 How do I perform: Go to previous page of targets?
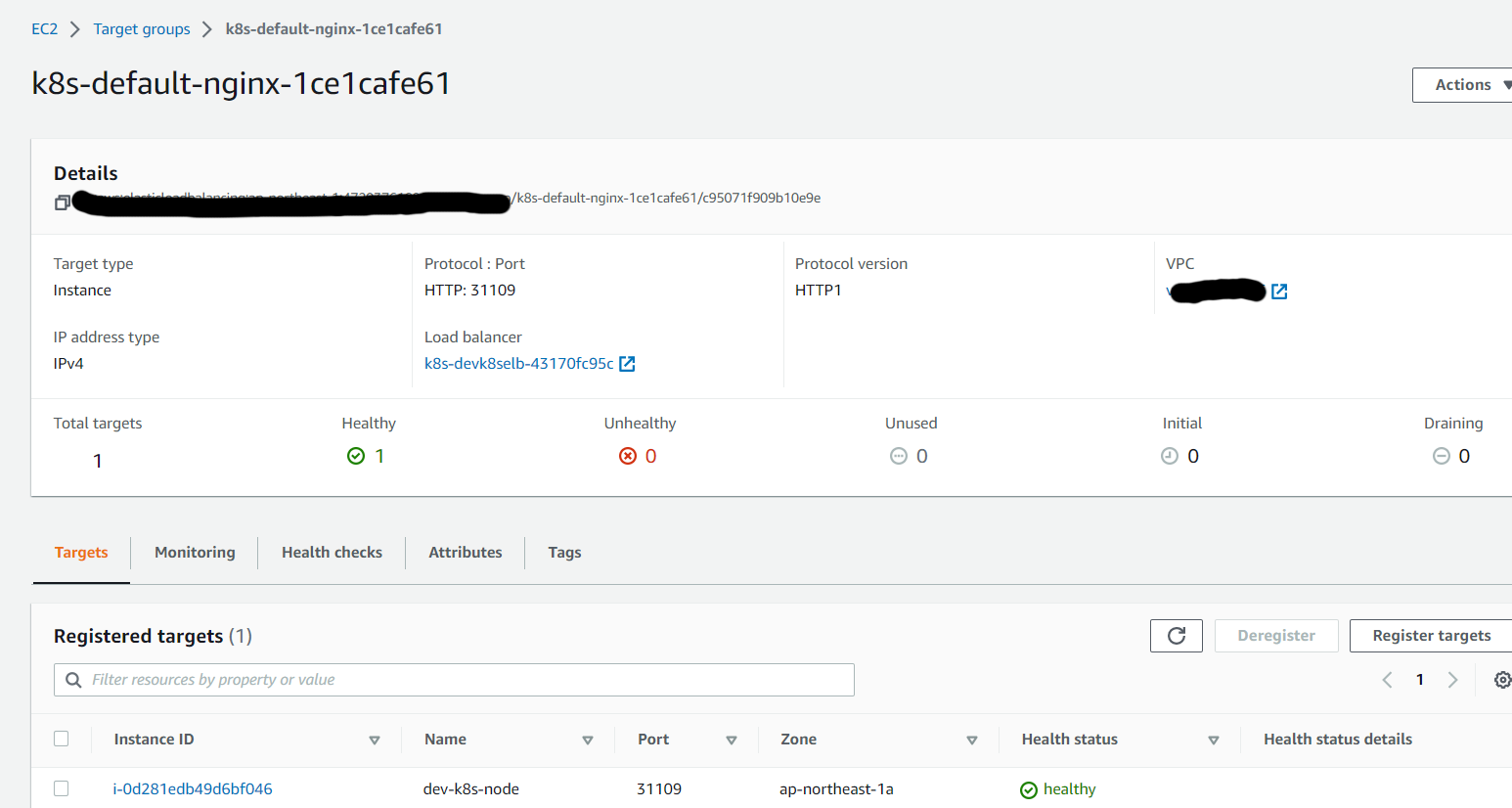(1387, 680)
